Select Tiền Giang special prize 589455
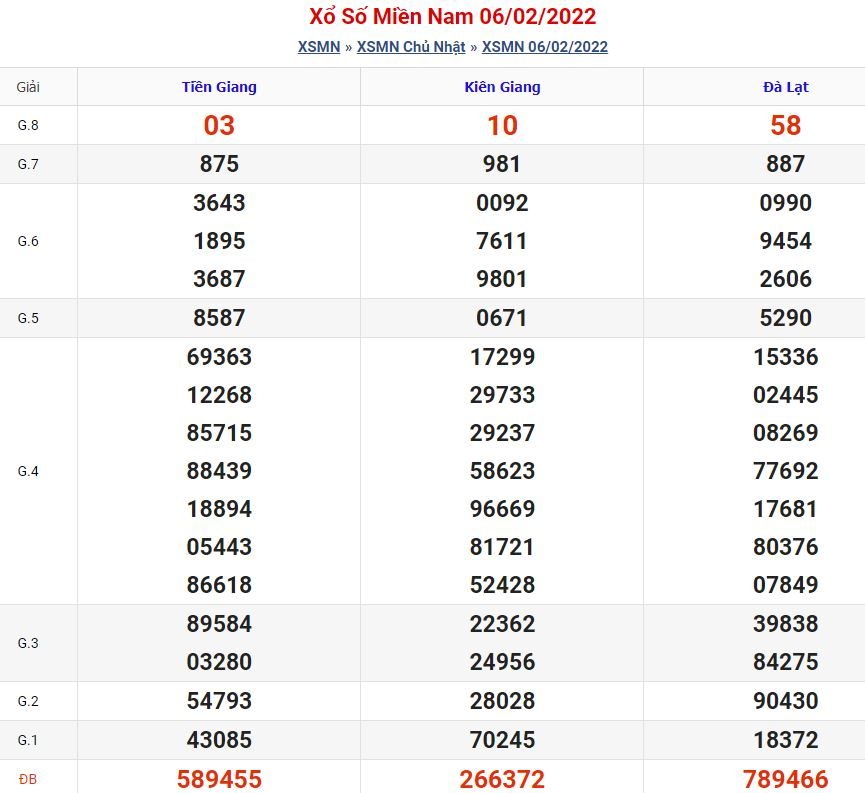Viewport: 865px width, 793px height. (219, 779)
